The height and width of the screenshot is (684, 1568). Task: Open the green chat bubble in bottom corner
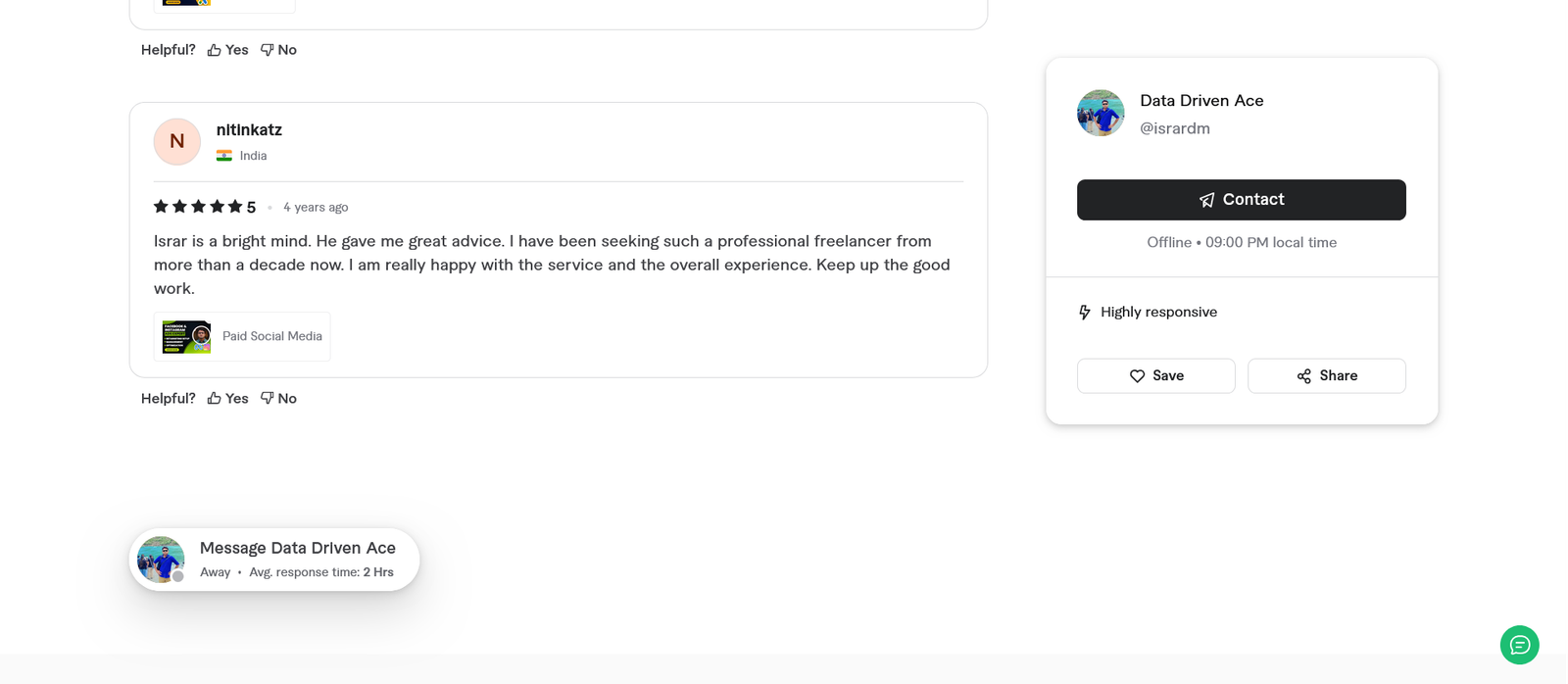(x=1519, y=645)
